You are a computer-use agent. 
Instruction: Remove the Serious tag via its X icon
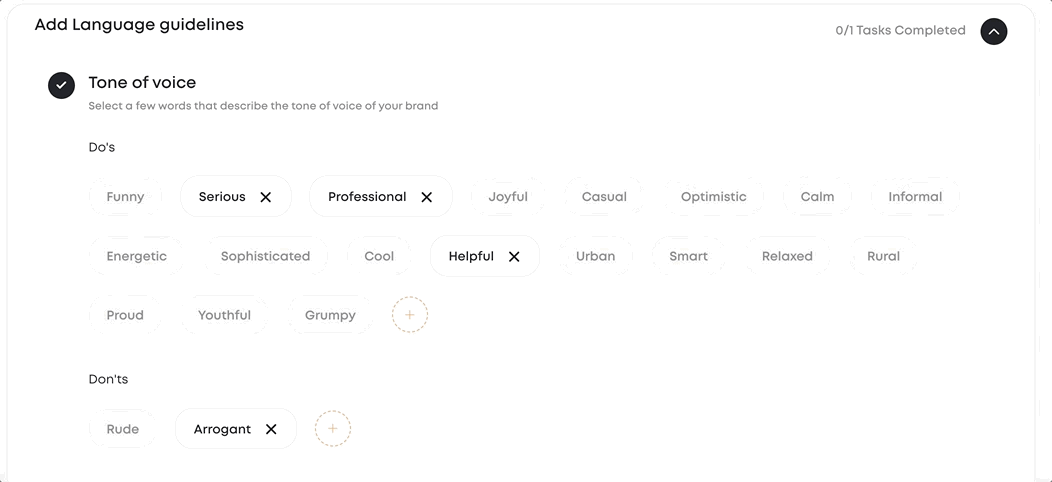(x=266, y=197)
